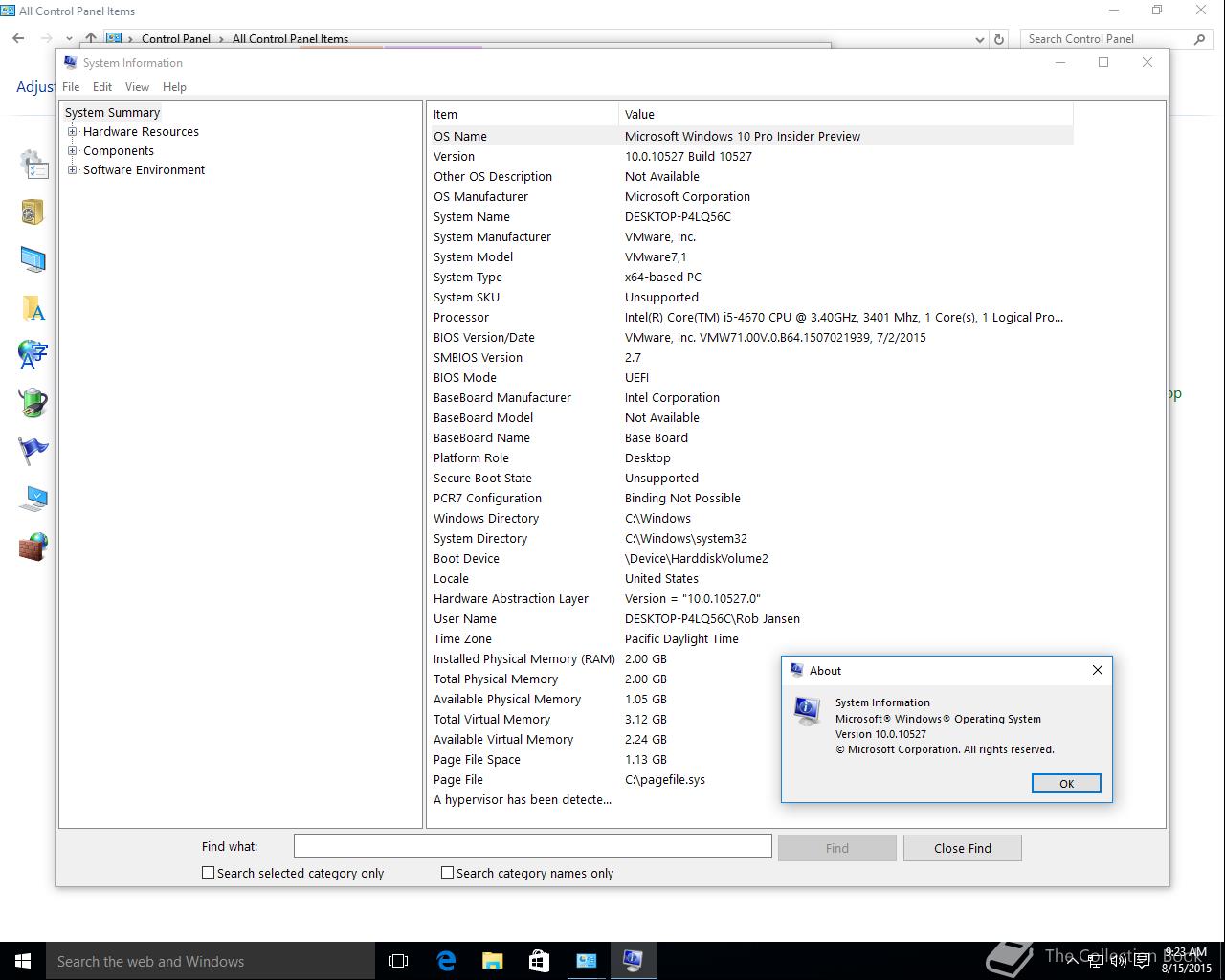Click the value DESKTOP-P4LQ56C\Rob Jansen
1225x980 pixels.
[x=712, y=618]
